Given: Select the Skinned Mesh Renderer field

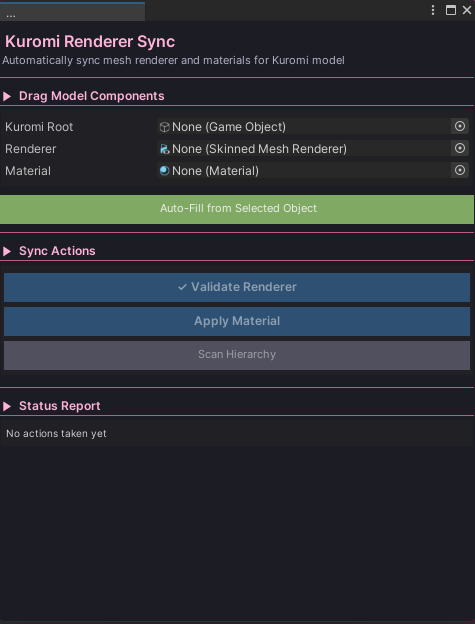Looking at the screenshot, I should (x=304, y=148).
